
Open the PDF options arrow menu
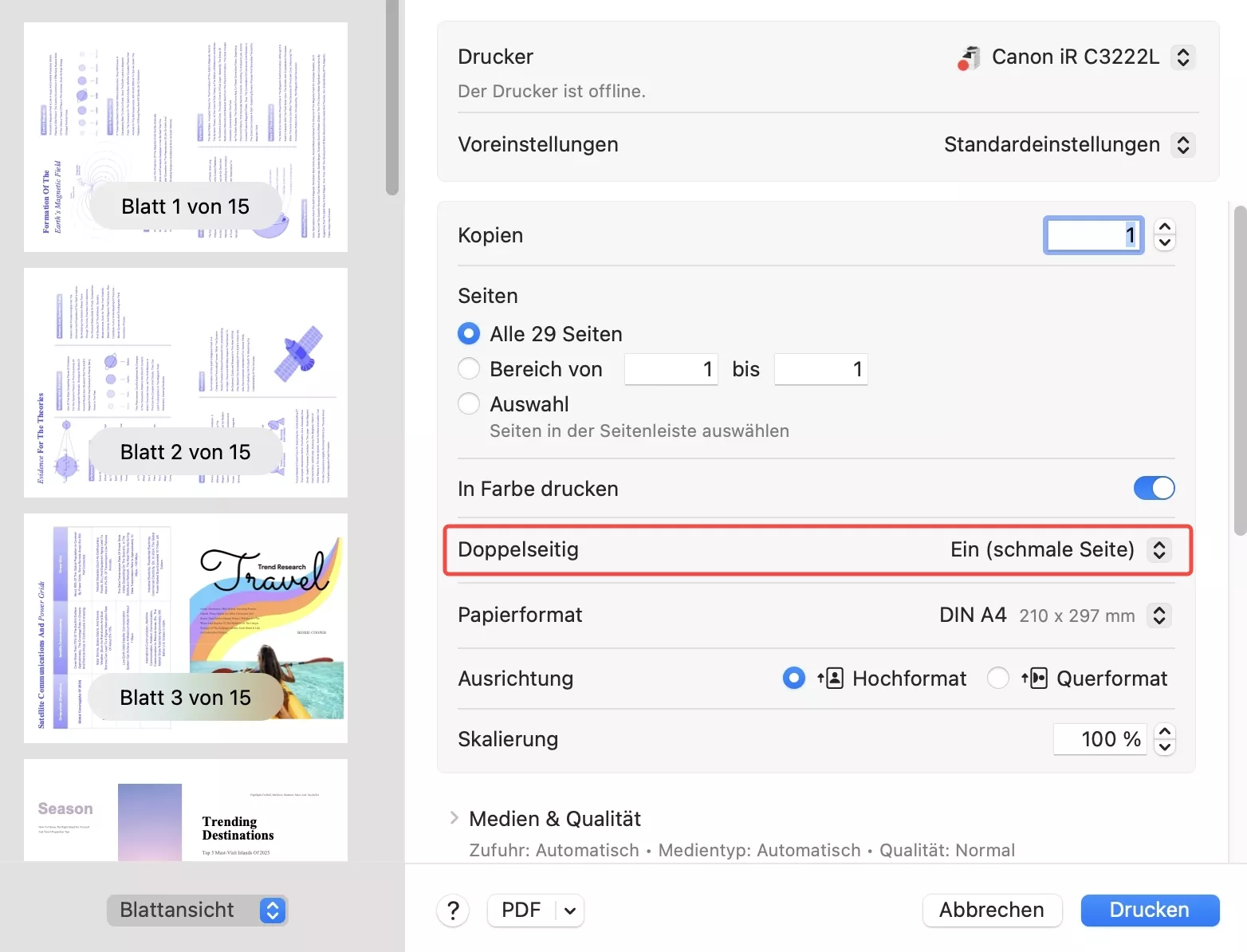[570, 911]
